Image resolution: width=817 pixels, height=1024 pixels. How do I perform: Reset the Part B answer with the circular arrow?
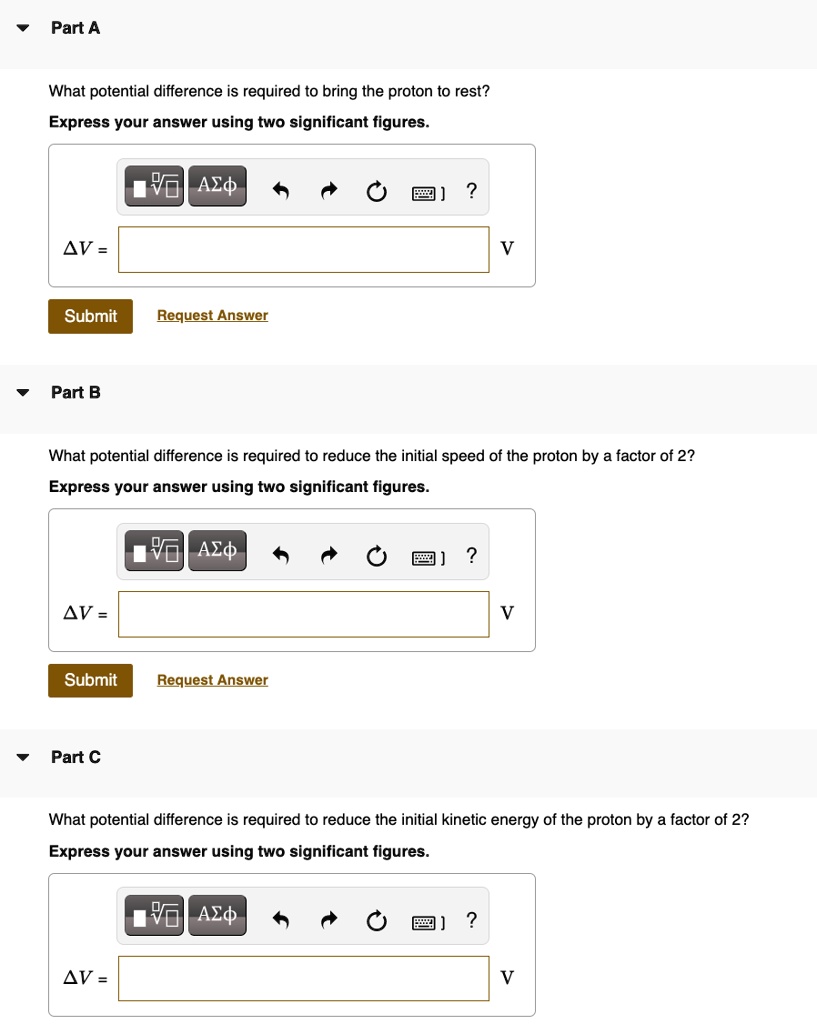coord(376,555)
